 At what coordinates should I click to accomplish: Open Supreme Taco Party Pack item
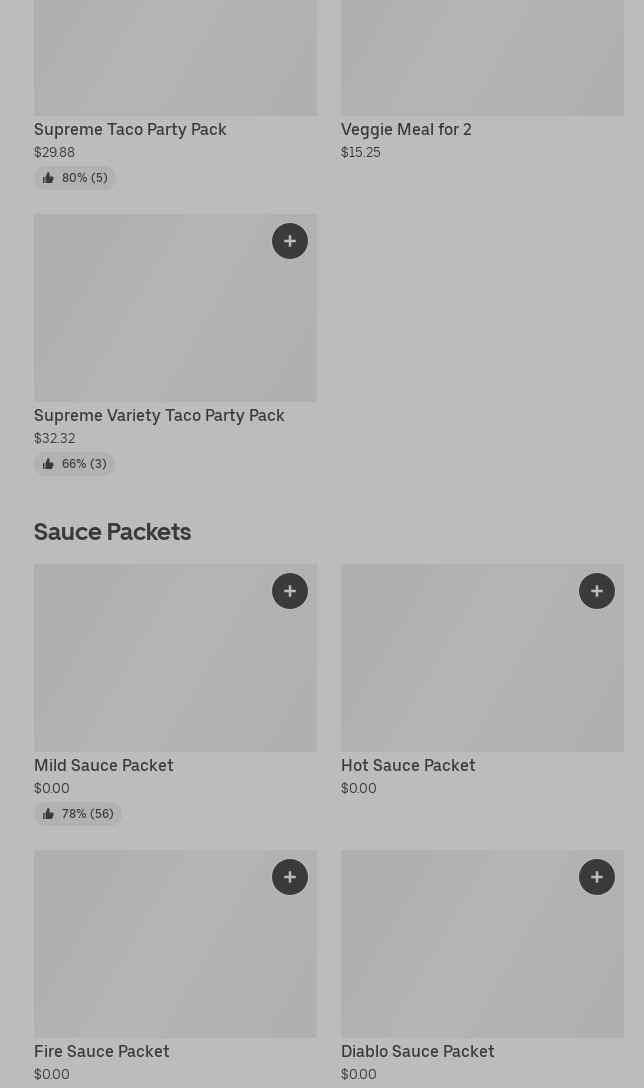[x=130, y=129]
